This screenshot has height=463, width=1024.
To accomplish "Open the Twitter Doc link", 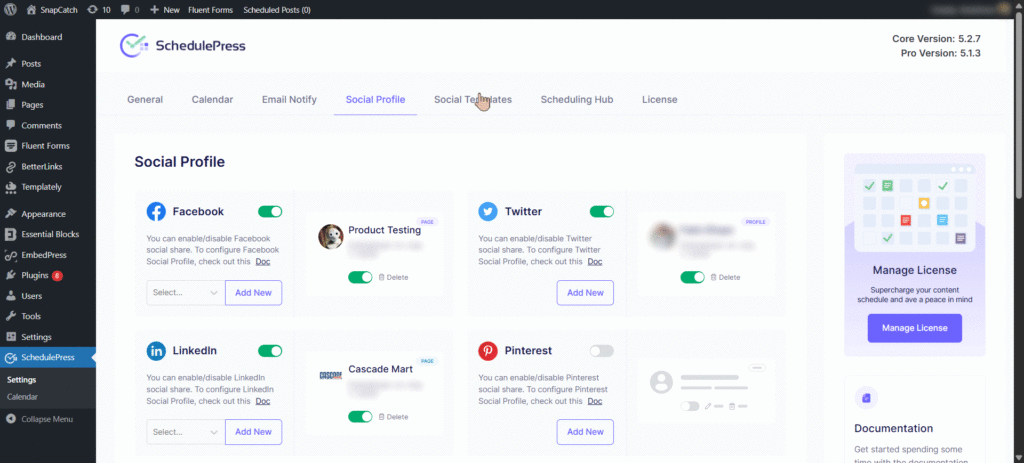I will 595,262.
